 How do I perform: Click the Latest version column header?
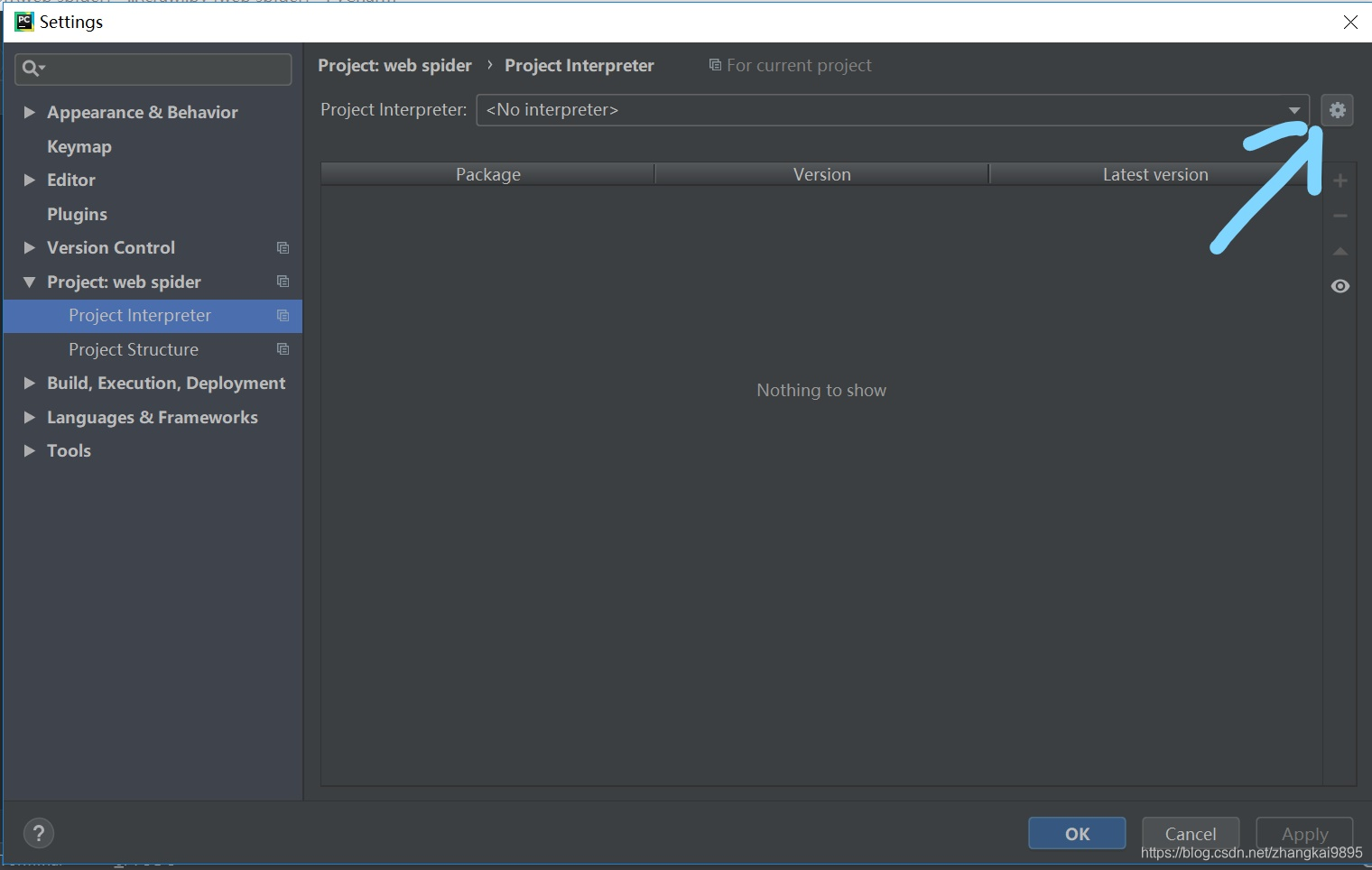[1155, 174]
